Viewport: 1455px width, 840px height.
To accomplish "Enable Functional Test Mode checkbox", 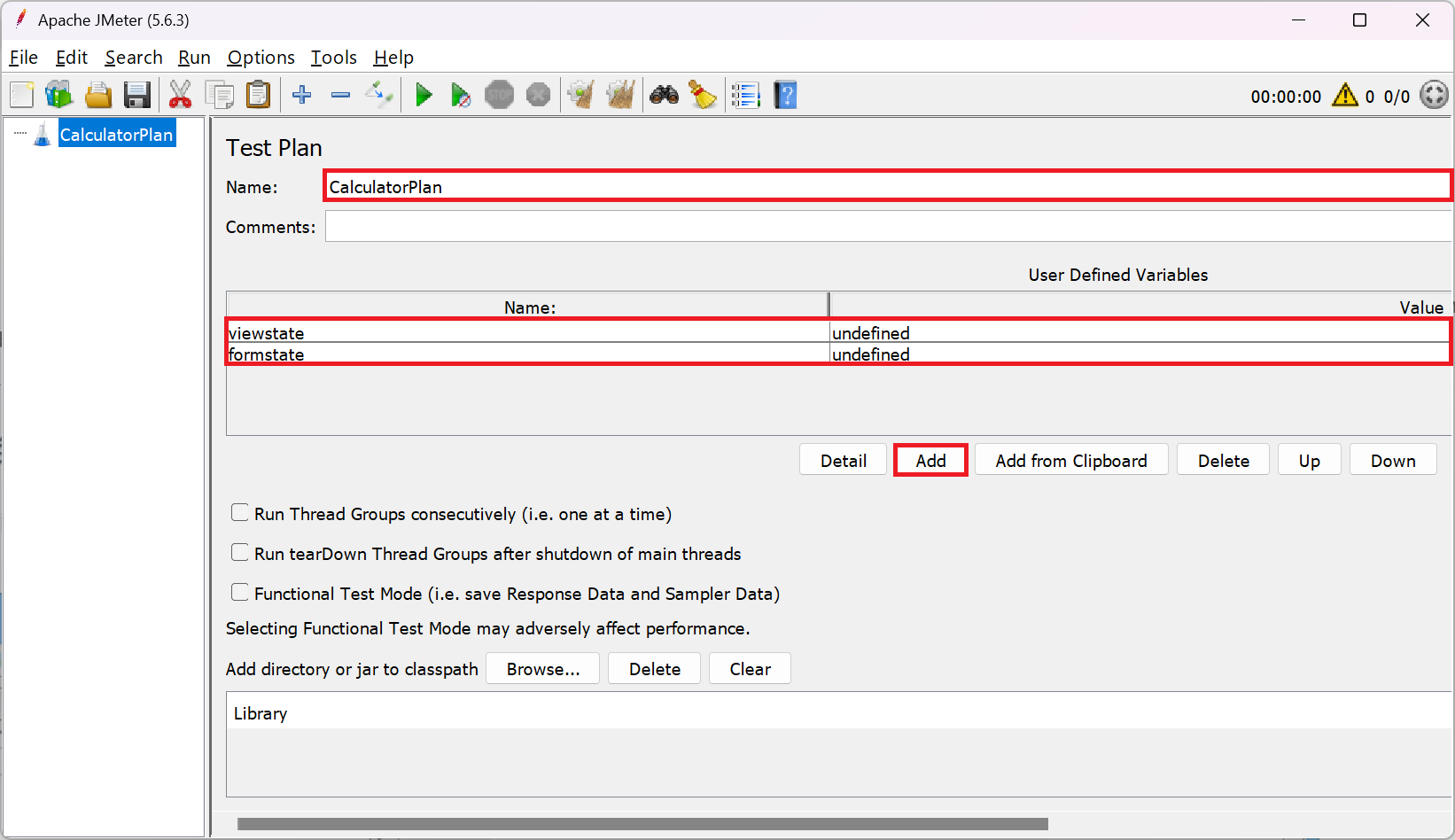I will pyautogui.click(x=240, y=593).
